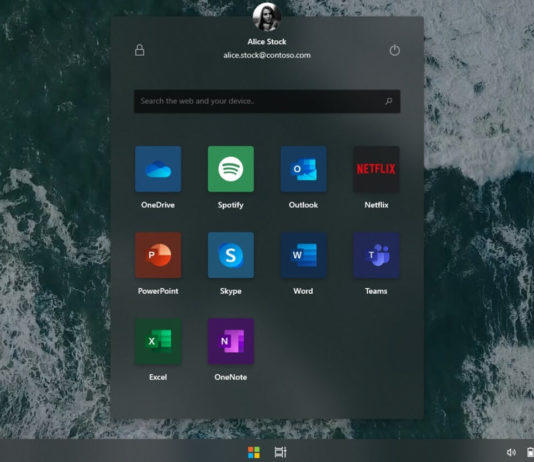Open the Word app tile
Image resolution: width=534 pixels, height=462 pixels.
(x=303, y=255)
